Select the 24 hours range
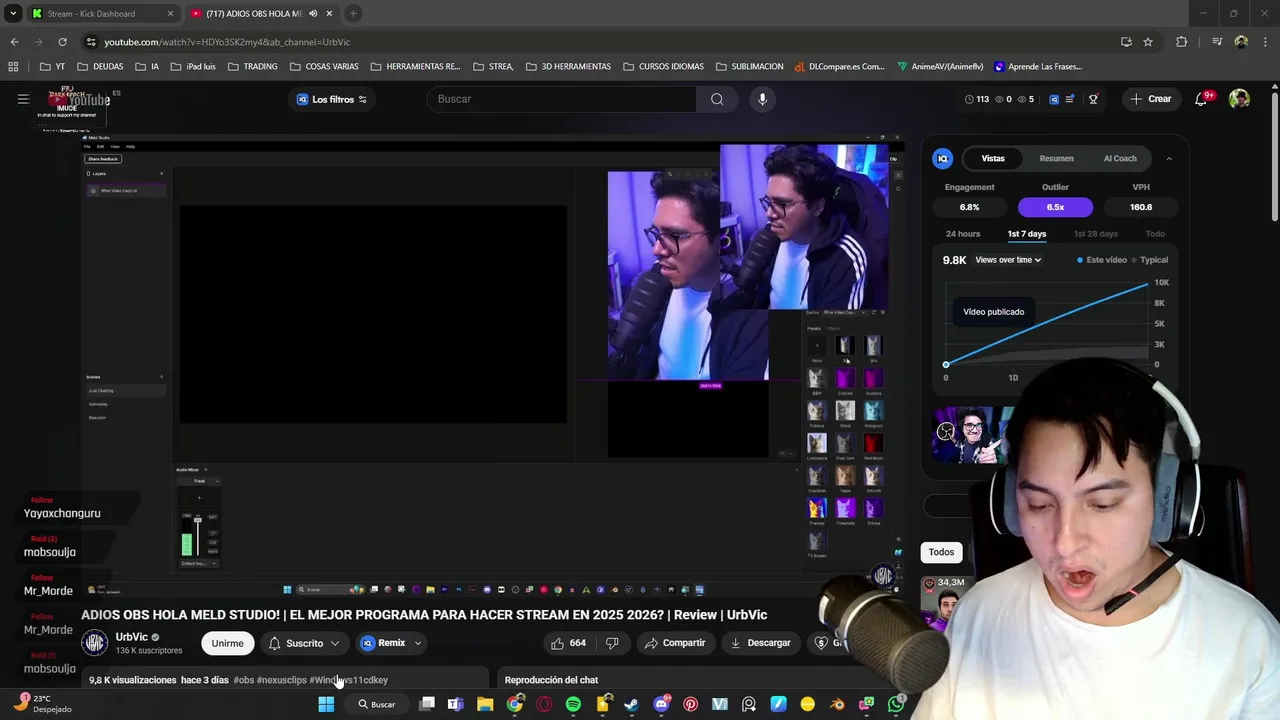1280x720 pixels. [x=963, y=234]
